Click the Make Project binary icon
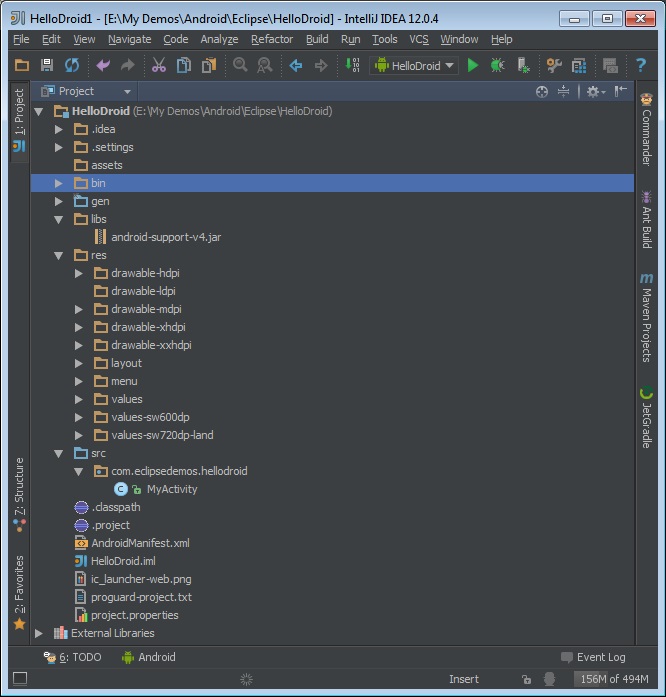This screenshot has width=666, height=697. click(x=353, y=66)
